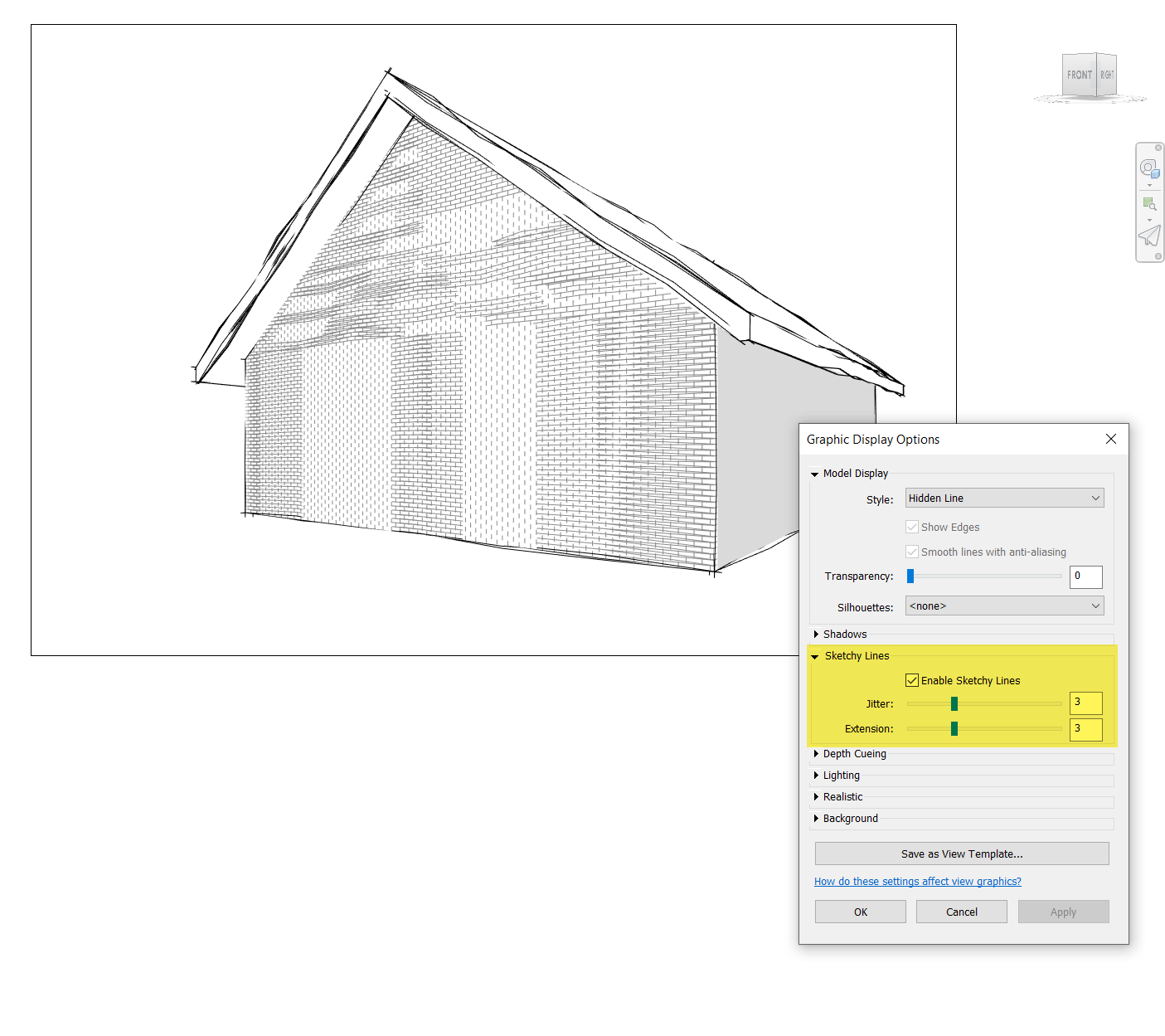Image resolution: width=1165 pixels, height=1036 pixels.
Task: Open the Steering Wheel dropdown arrow
Action: 1149,185
